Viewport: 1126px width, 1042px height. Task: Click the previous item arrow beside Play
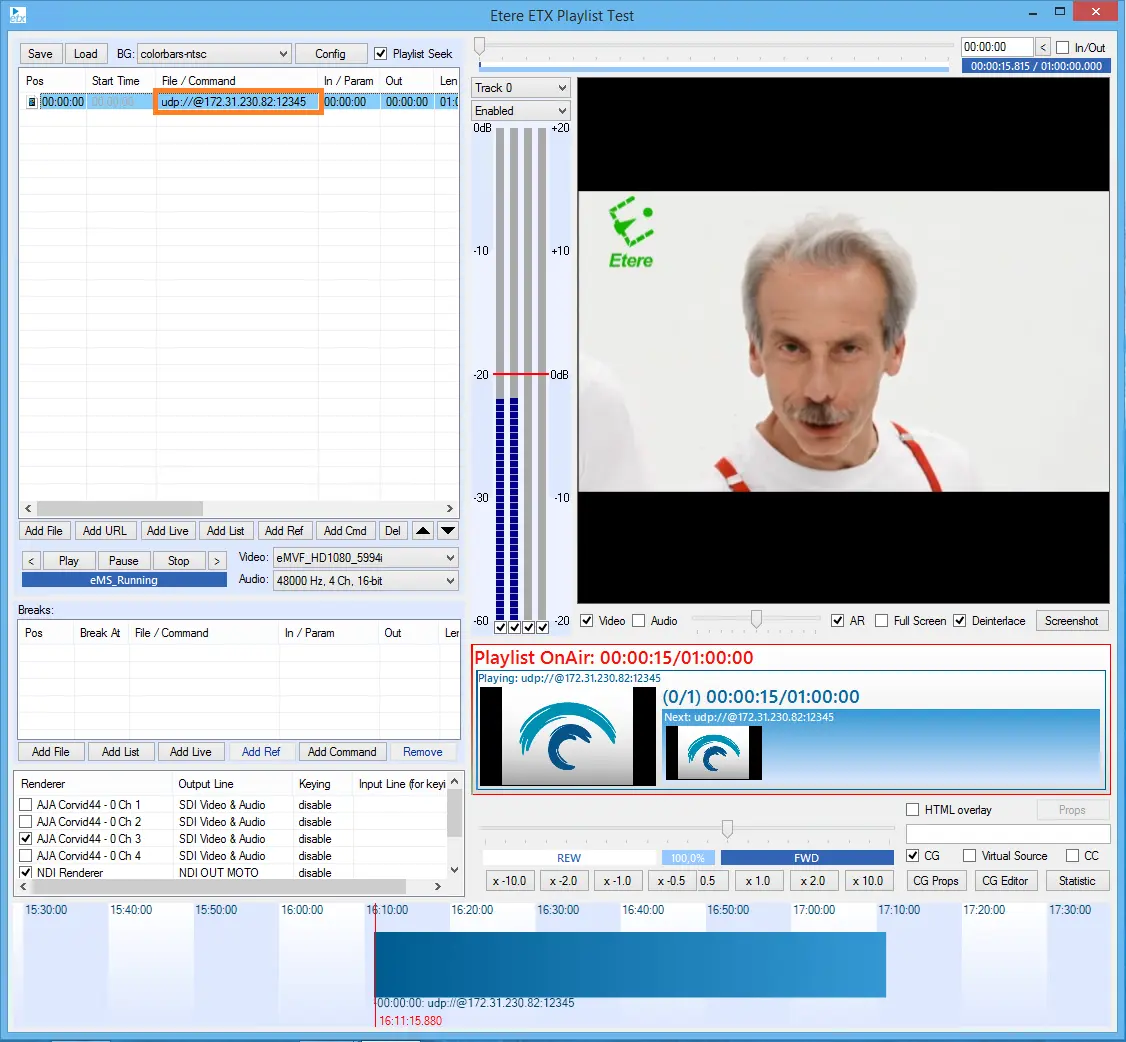(x=31, y=561)
